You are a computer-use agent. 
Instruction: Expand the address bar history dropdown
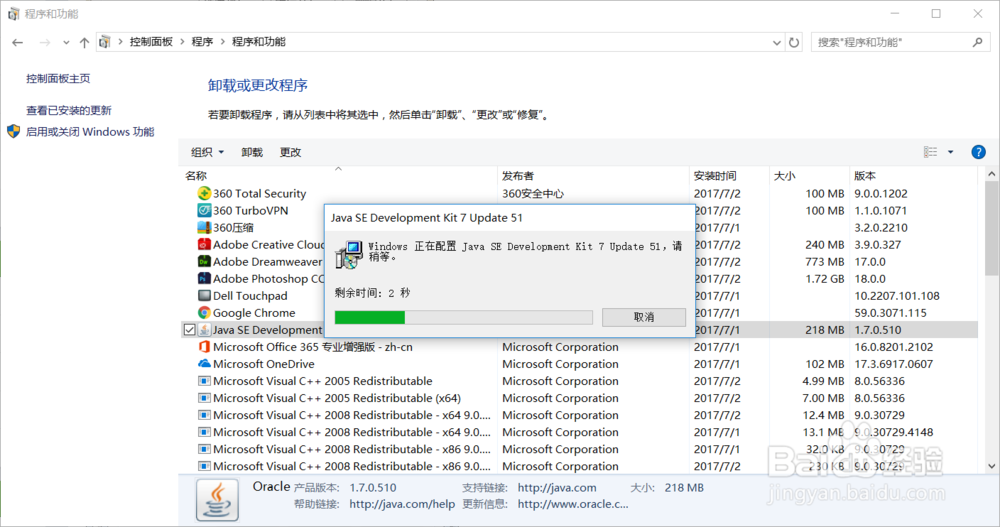pos(777,42)
